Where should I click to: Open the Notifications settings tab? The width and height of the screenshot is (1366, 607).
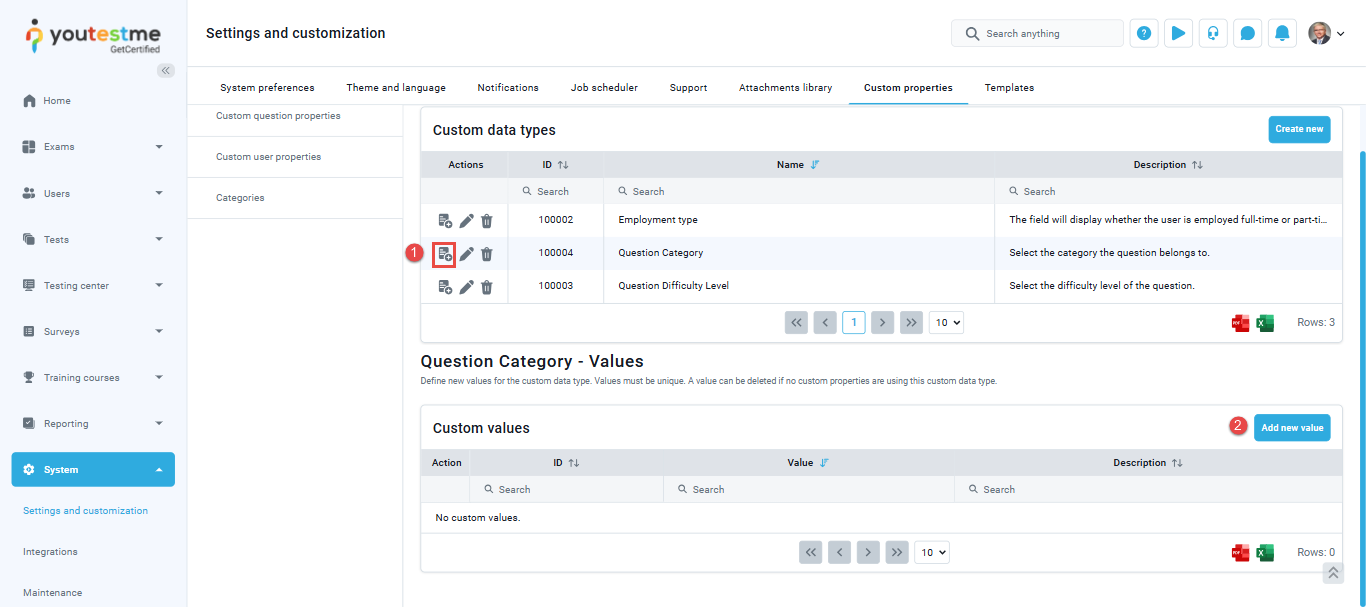pyautogui.click(x=508, y=88)
